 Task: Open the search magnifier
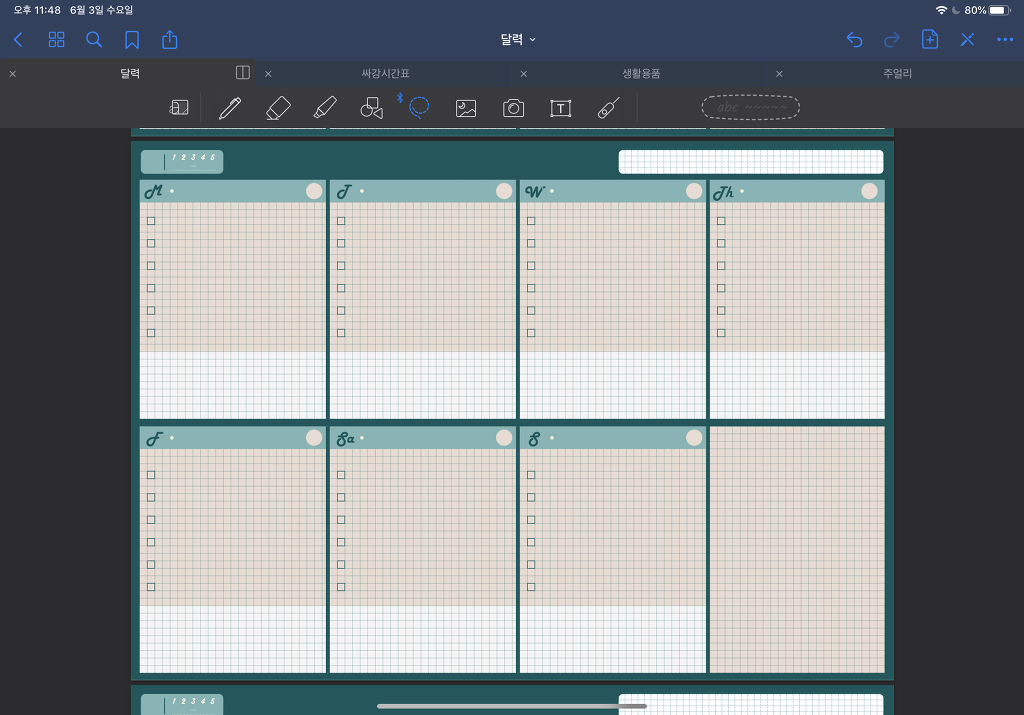coord(94,40)
